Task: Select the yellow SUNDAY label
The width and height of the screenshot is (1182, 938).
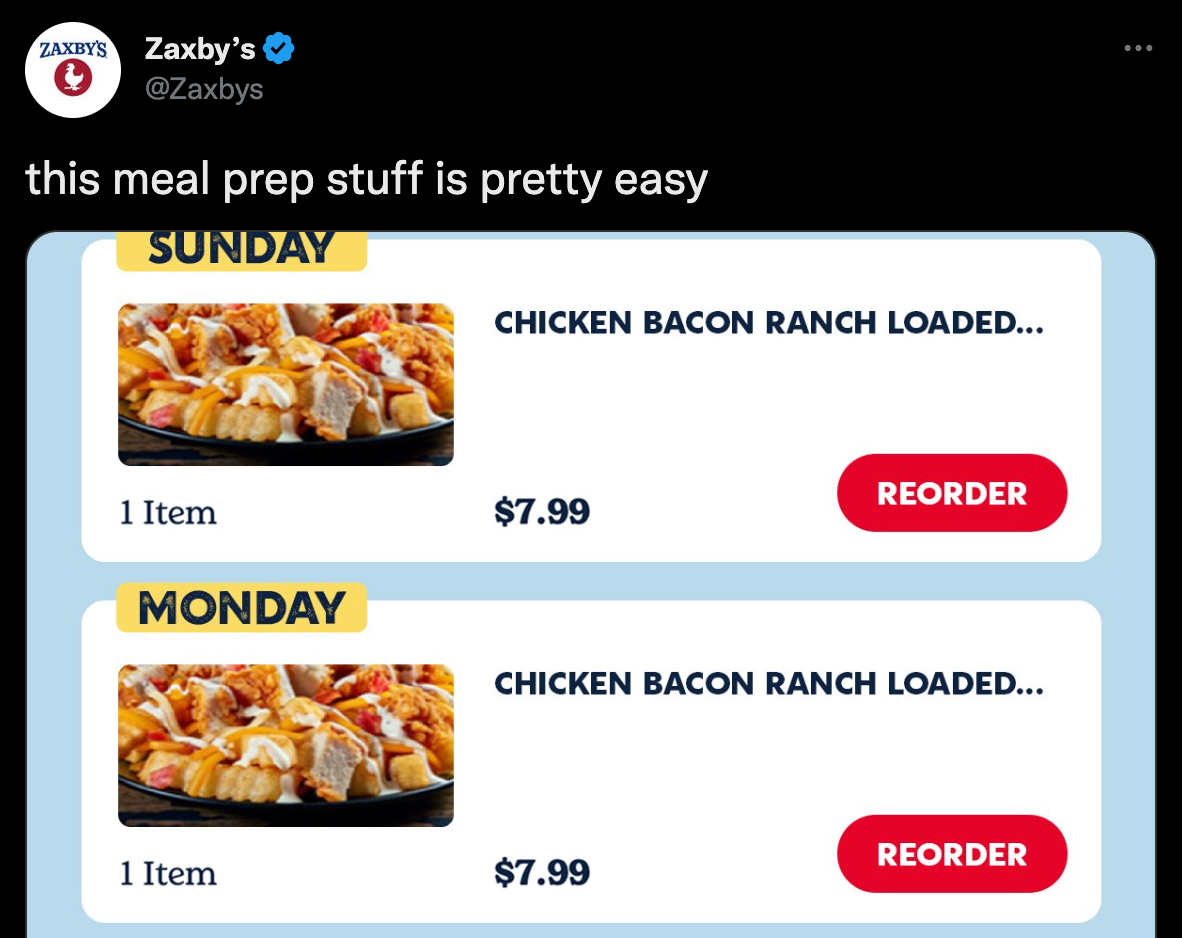Action: [241, 250]
